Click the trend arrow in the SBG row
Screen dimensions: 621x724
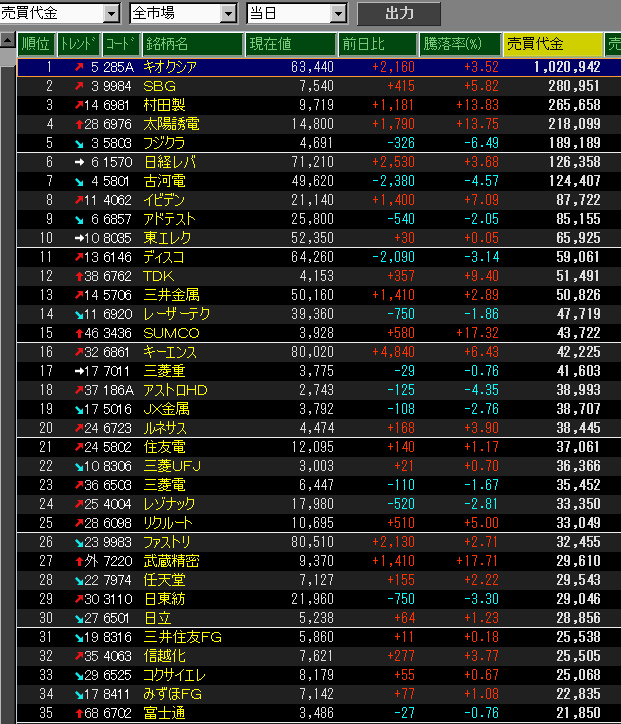click(x=79, y=86)
